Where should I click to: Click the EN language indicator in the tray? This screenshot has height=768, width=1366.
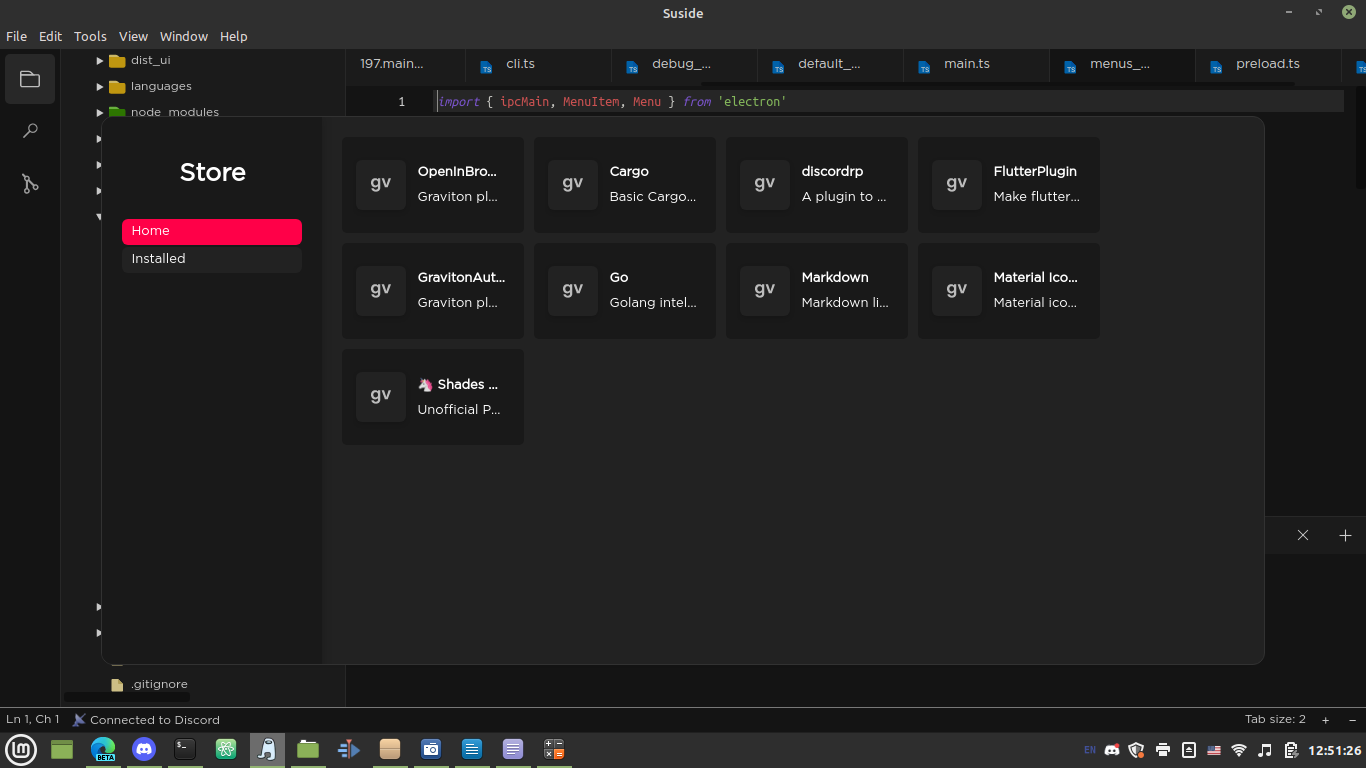tap(1089, 750)
